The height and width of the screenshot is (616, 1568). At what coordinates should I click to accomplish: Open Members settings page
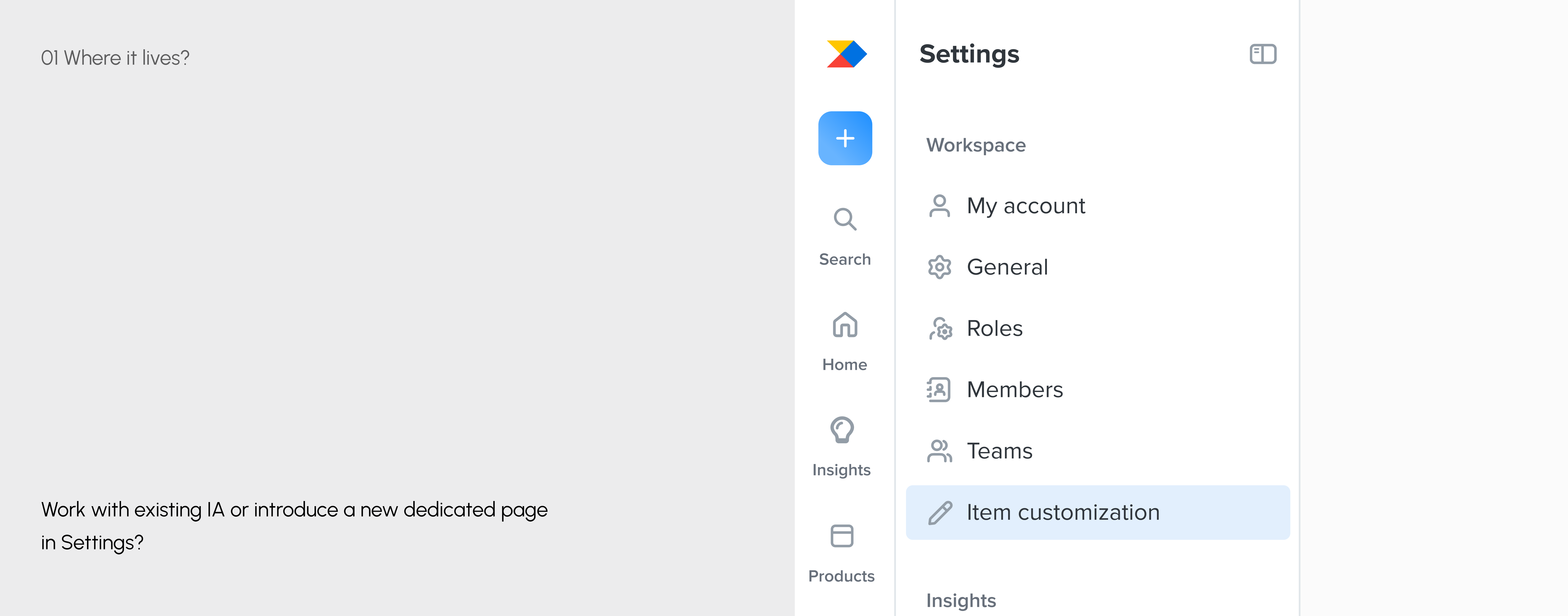click(1097, 390)
